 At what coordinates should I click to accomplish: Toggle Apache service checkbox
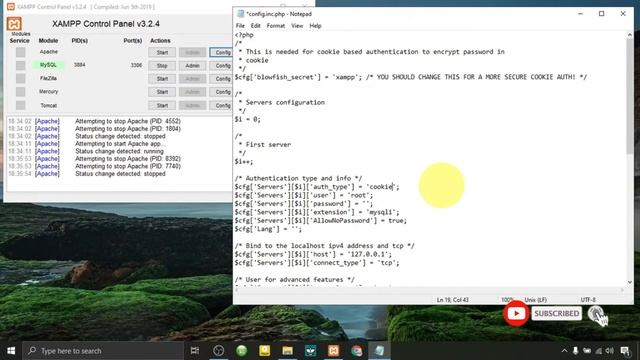tap(20, 52)
